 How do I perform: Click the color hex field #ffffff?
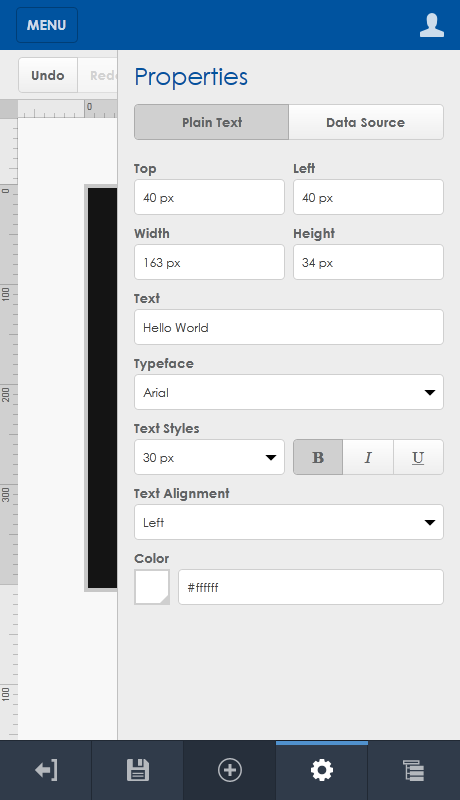(x=311, y=587)
